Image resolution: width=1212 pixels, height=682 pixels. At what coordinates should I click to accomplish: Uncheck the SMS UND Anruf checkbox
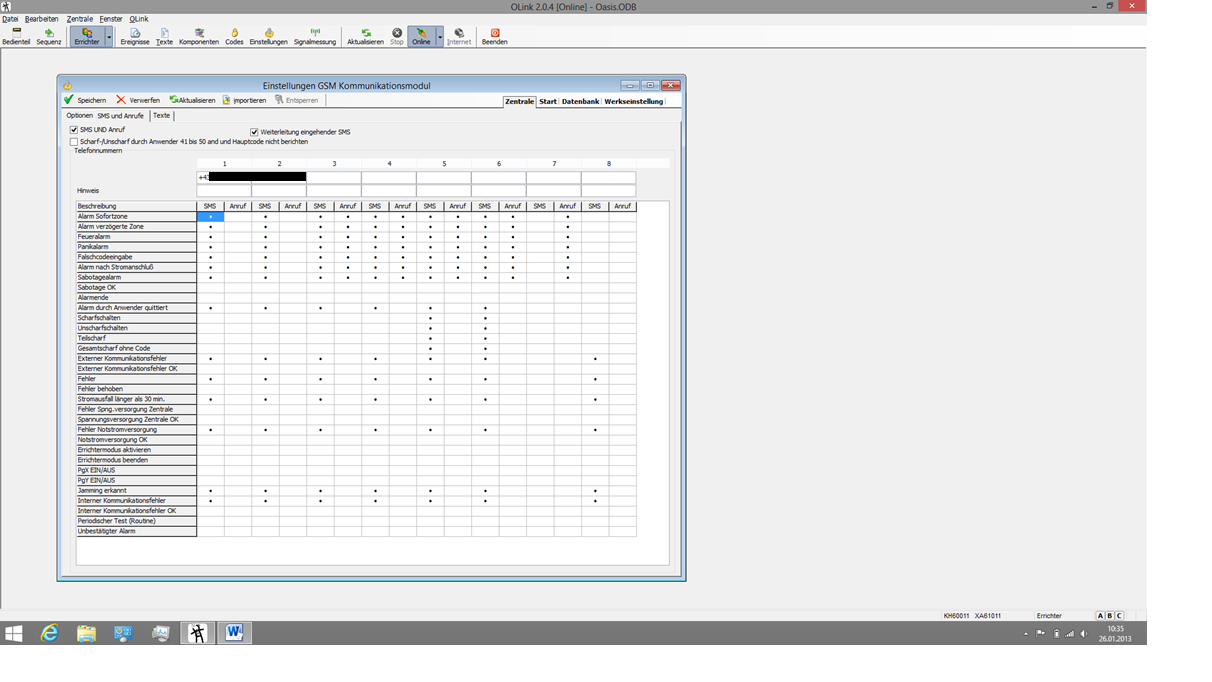(74, 130)
